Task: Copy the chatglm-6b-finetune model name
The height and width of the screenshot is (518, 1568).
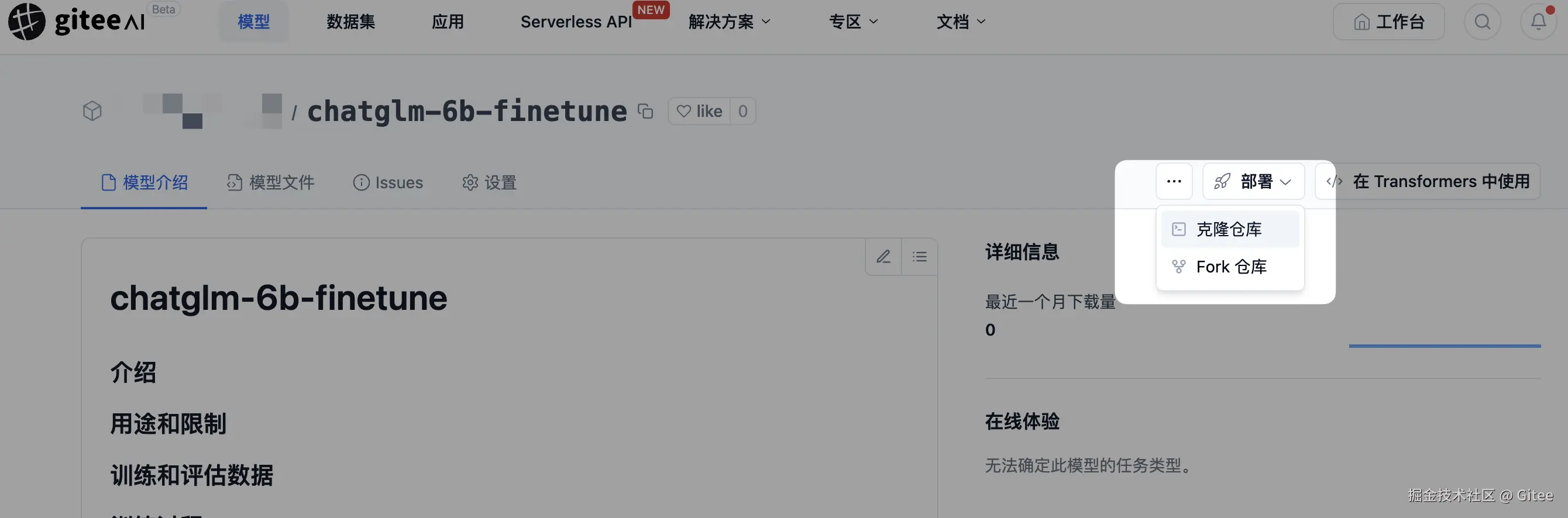Action: (645, 111)
